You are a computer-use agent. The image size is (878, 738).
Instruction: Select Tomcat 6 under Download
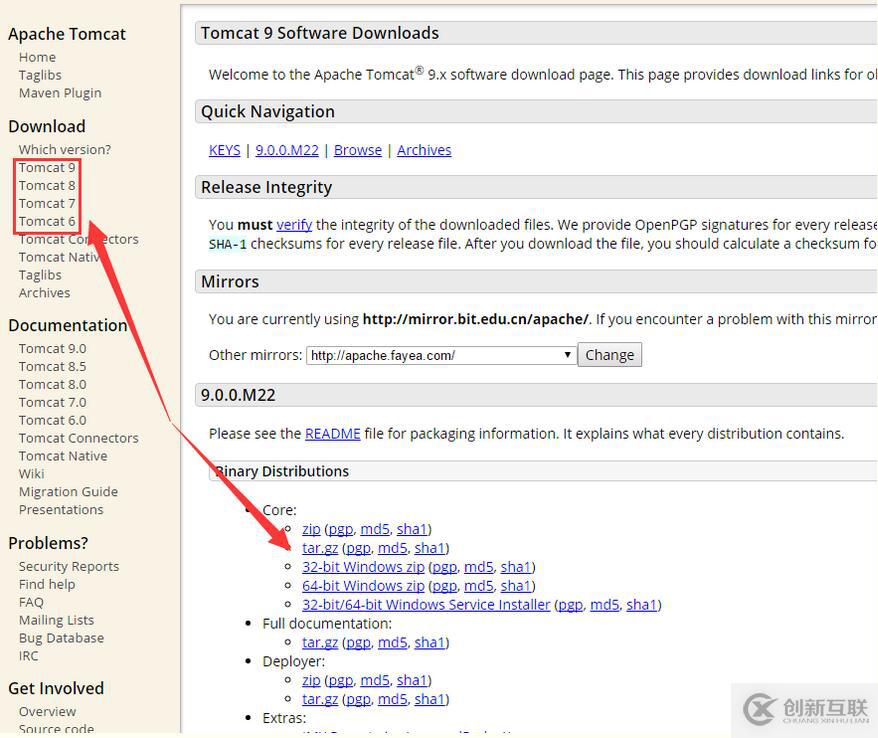coord(46,221)
